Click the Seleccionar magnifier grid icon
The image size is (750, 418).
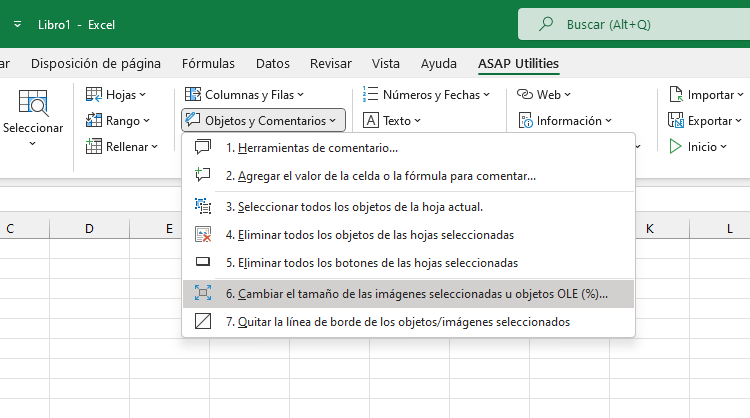(33, 103)
